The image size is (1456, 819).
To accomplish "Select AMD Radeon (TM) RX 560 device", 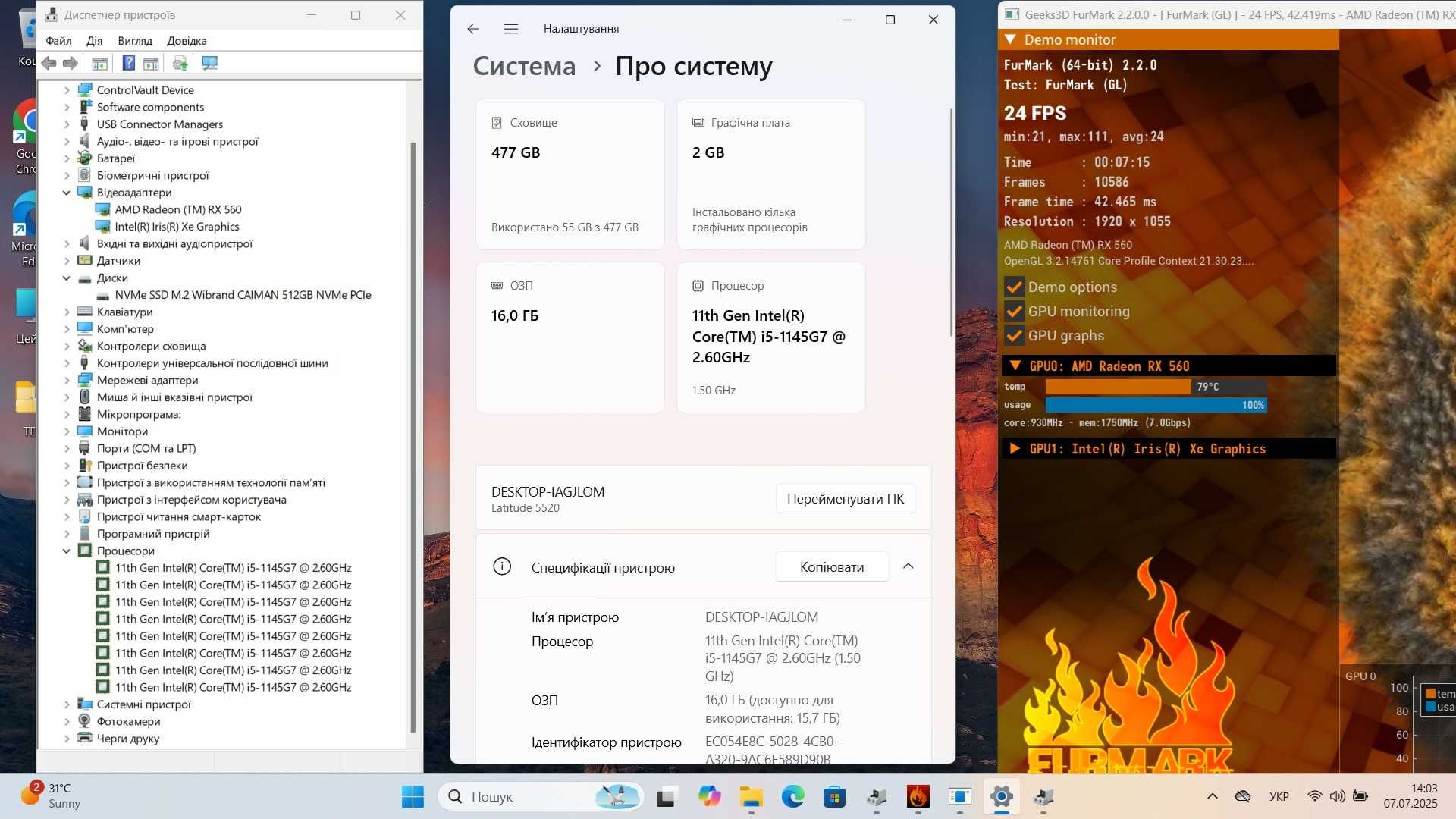I will pyautogui.click(x=177, y=210).
